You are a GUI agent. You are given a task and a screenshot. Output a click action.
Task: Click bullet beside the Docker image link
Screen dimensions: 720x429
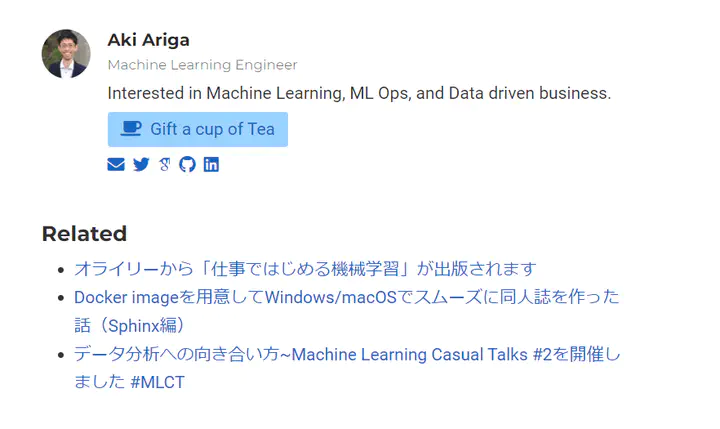coord(61,298)
